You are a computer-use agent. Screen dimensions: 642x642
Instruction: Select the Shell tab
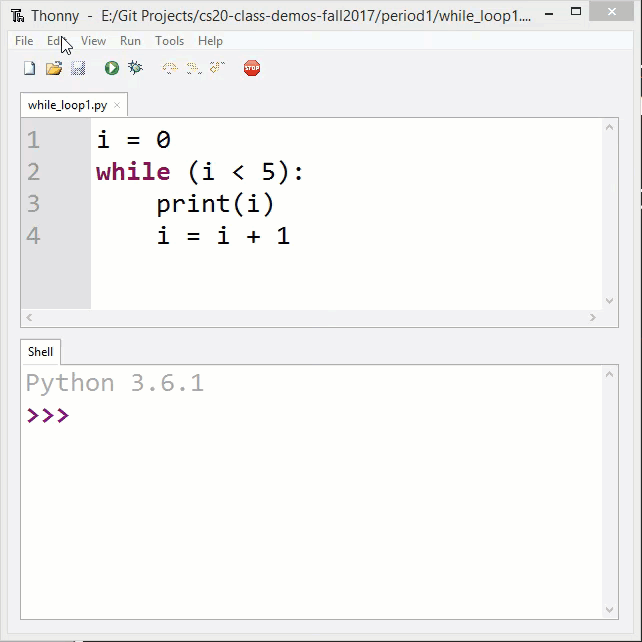(x=40, y=352)
